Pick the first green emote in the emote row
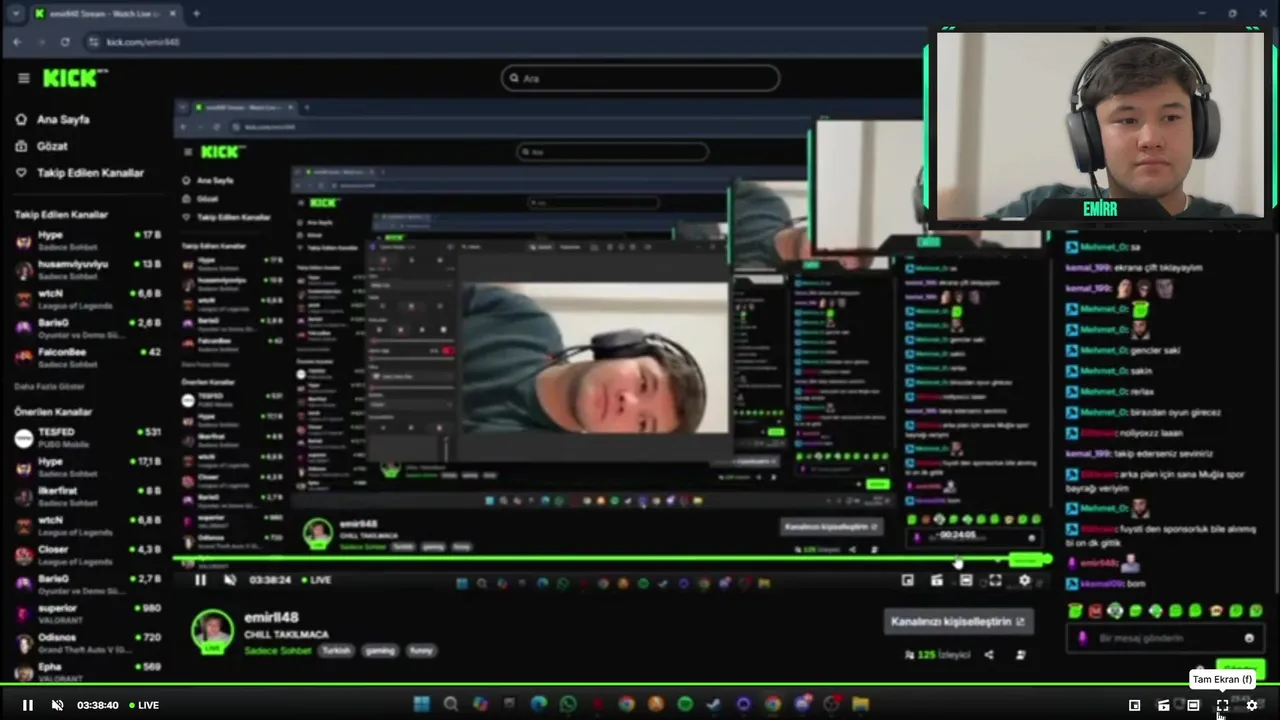The height and width of the screenshot is (720, 1280). coord(1075,610)
